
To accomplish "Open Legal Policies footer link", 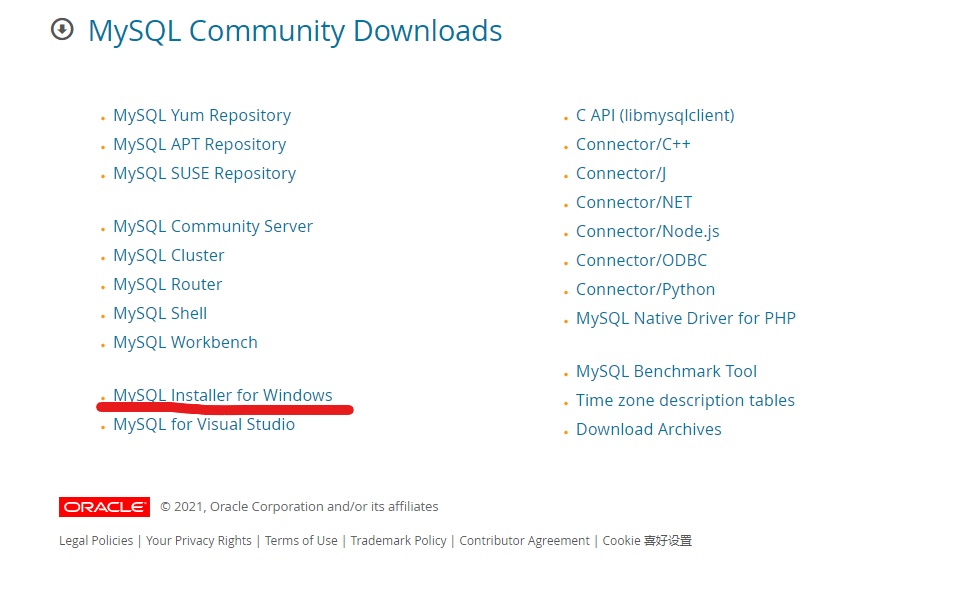I will tap(96, 541).
